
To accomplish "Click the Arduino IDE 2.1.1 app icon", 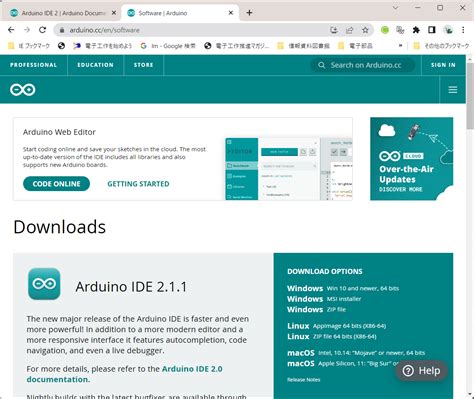I will [44, 284].
